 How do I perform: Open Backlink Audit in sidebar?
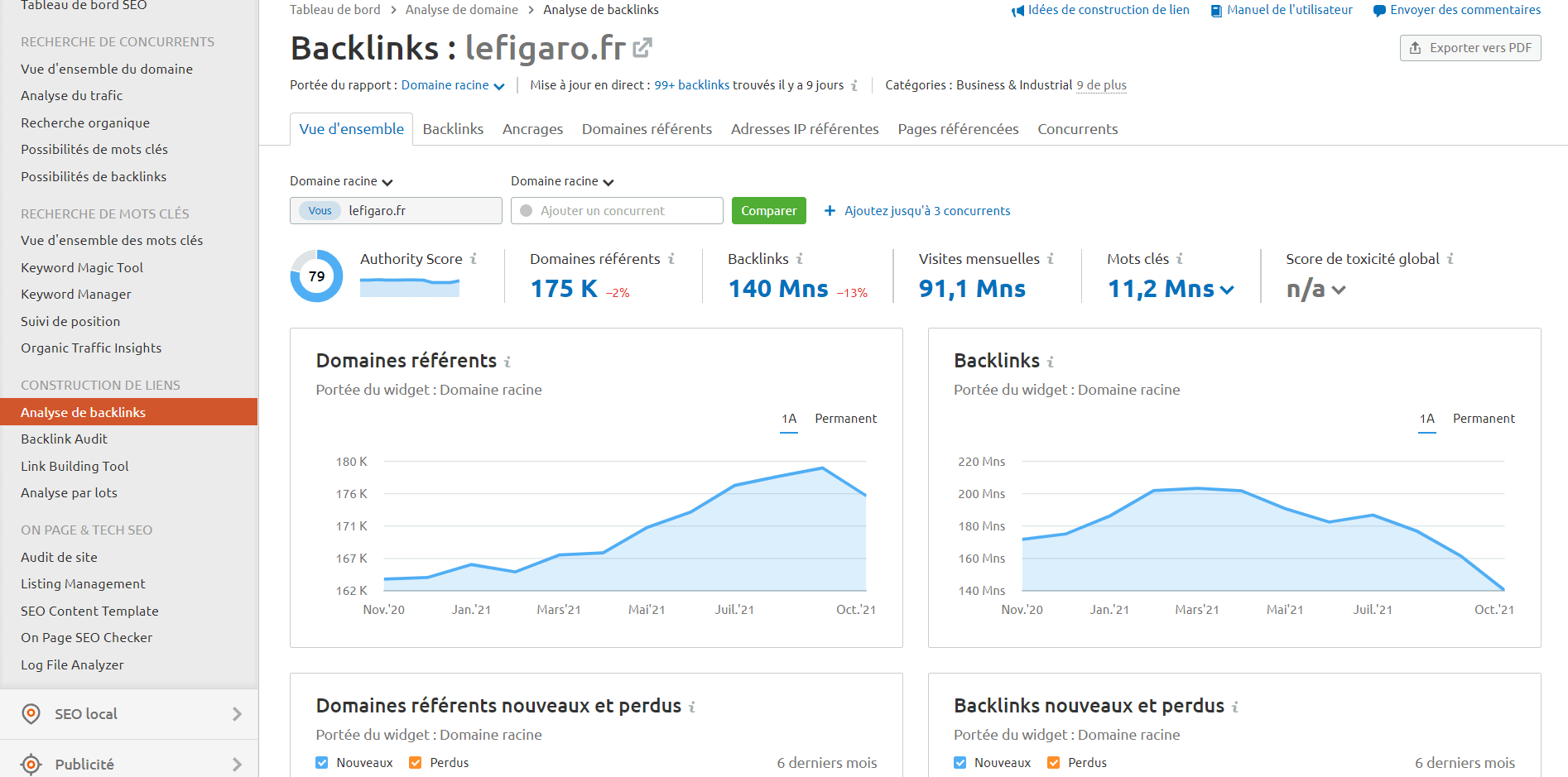(65, 439)
